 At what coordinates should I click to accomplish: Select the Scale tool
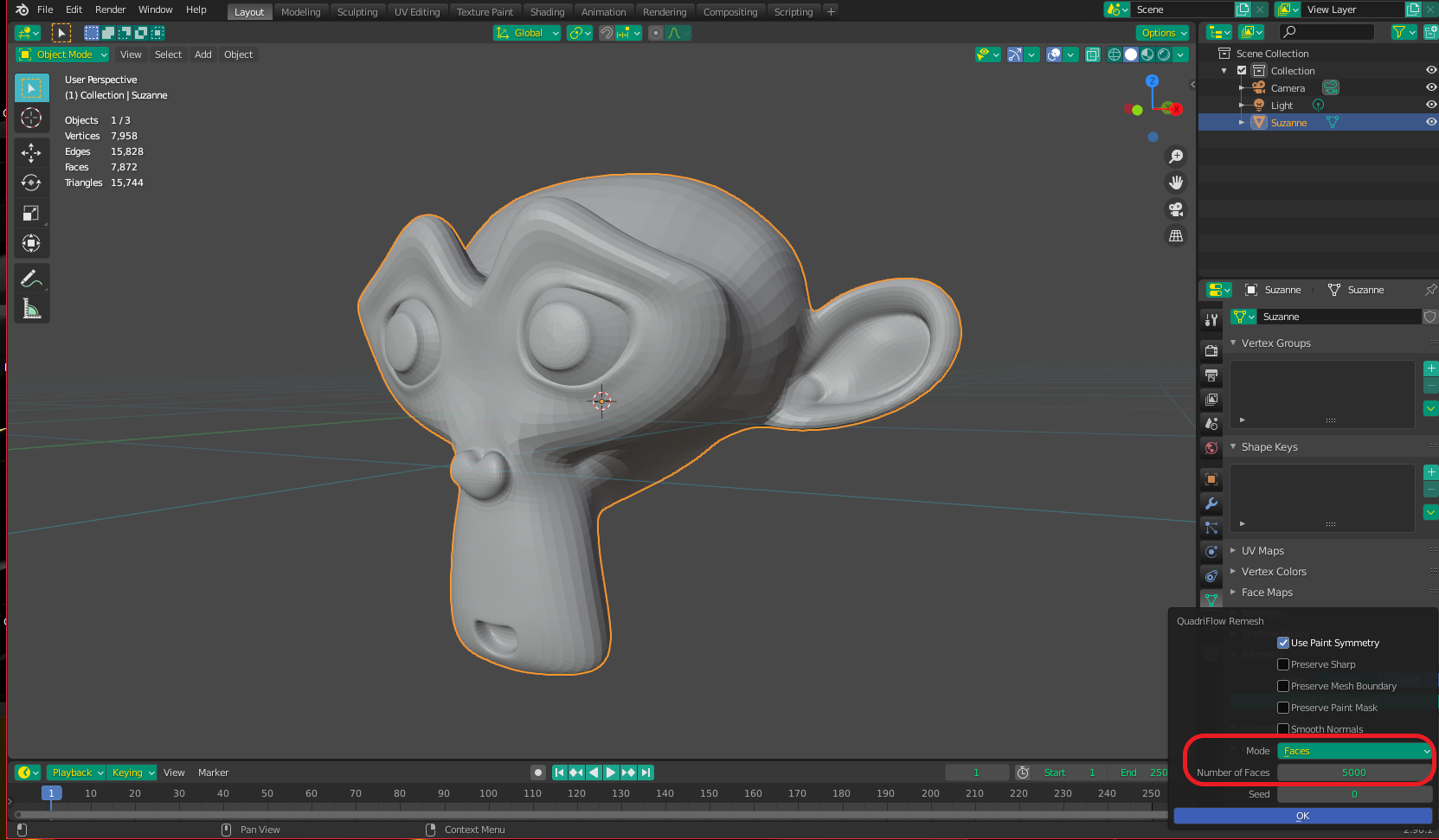point(31,213)
